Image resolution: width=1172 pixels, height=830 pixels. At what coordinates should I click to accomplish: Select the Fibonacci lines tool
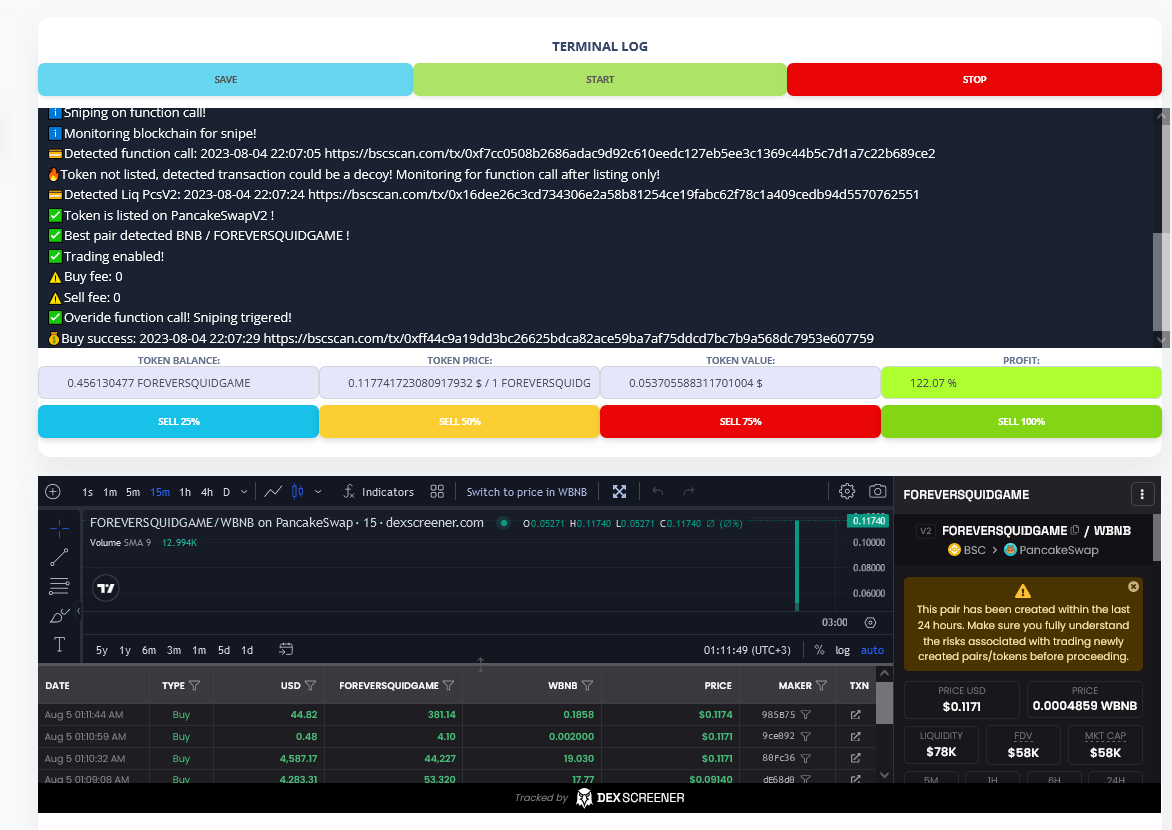(x=59, y=586)
